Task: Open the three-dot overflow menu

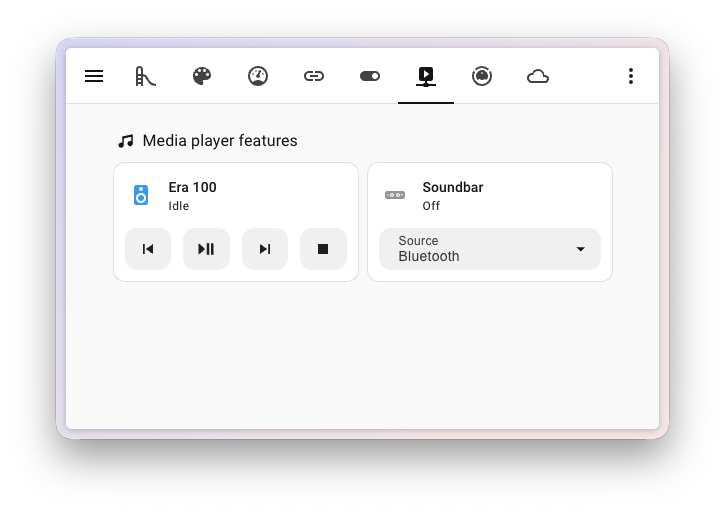Action: pyautogui.click(x=631, y=76)
